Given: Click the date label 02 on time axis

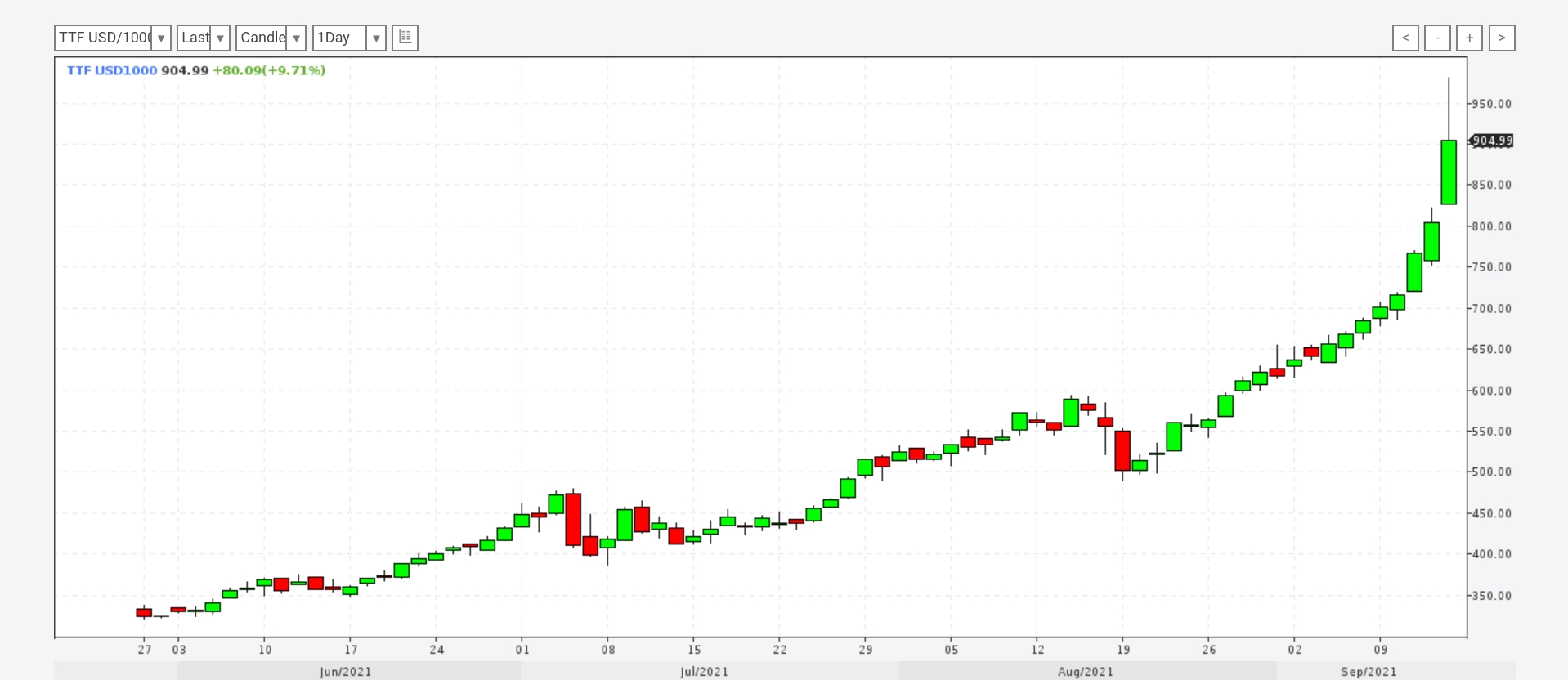Looking at the screenshot, I should 1295,650.
